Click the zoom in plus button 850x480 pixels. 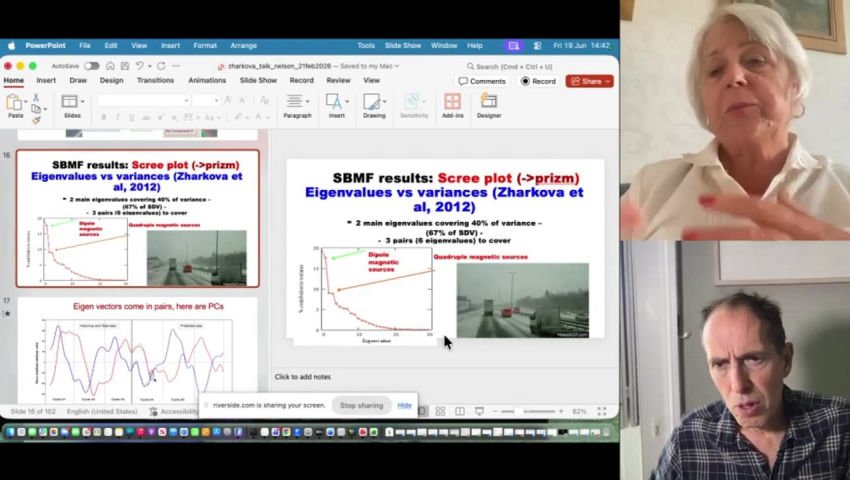pyautogui.click(x=561, y=412)
